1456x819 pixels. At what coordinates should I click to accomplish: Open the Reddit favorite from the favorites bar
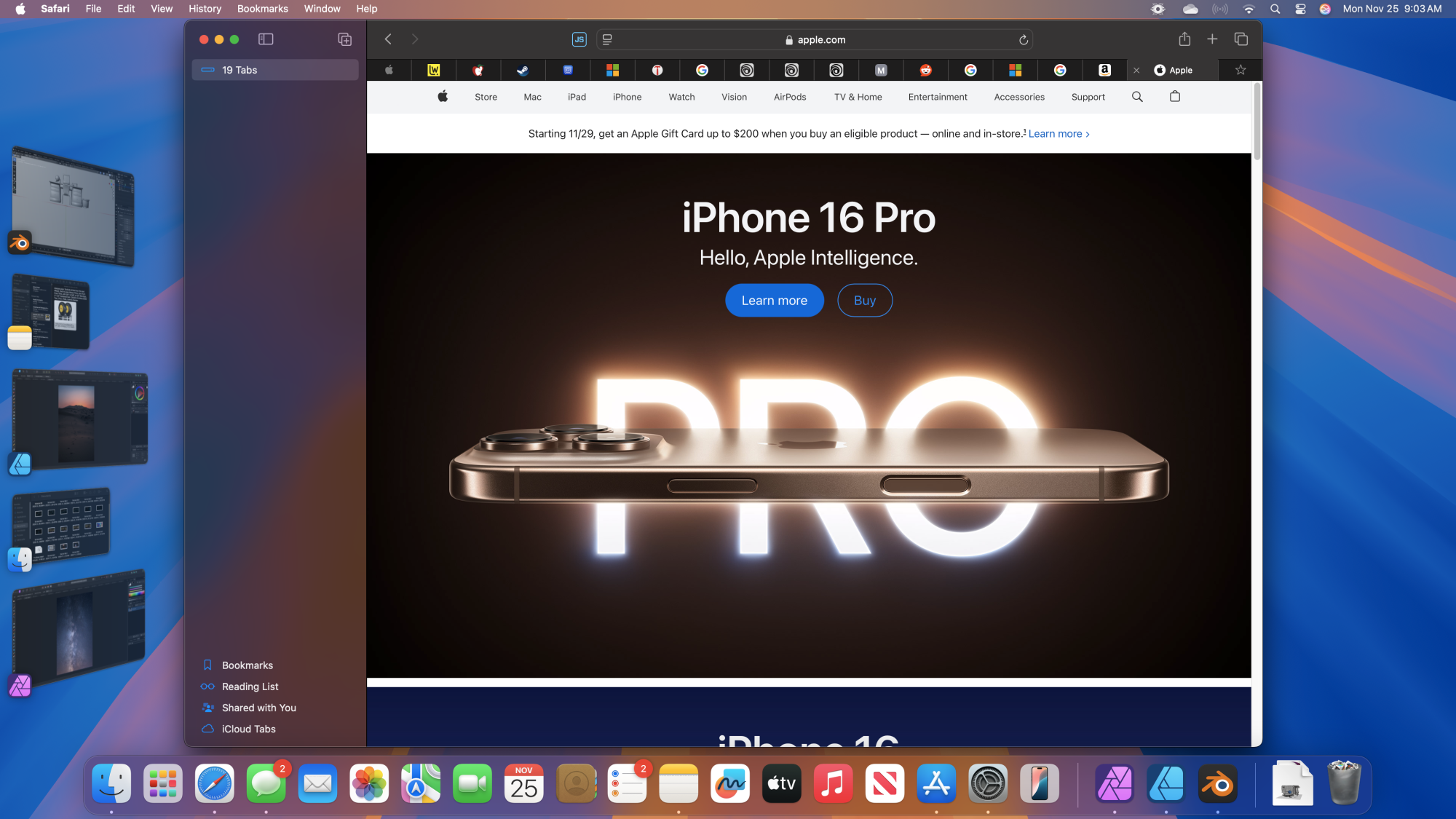click(926, 70)
